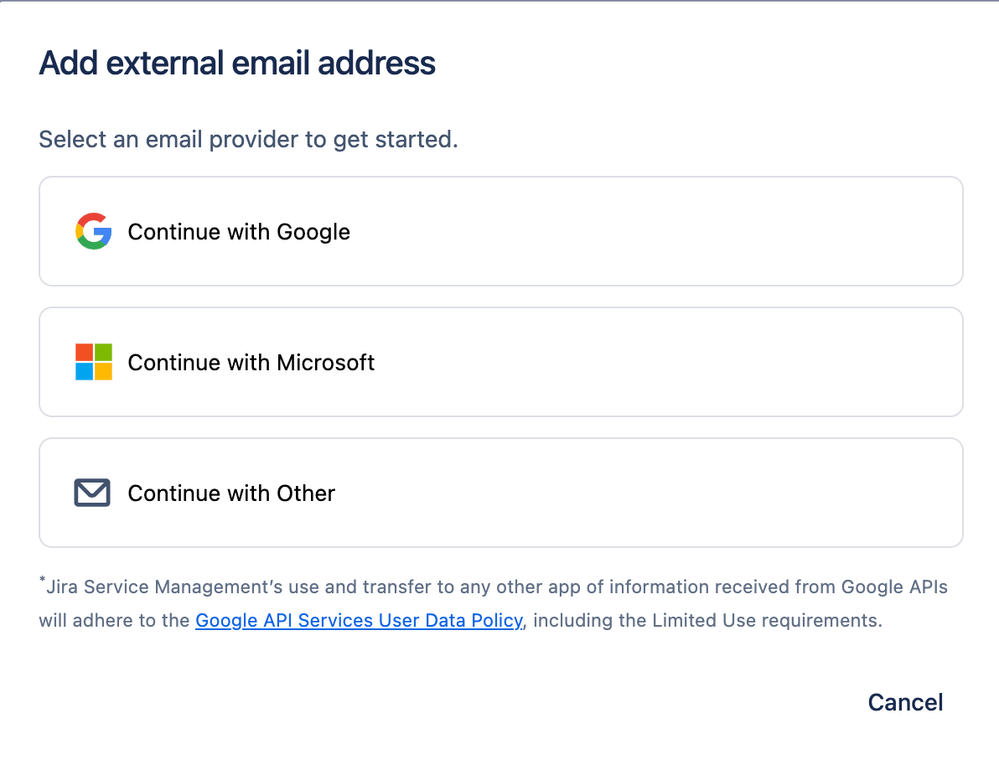Choose Continue with Google option

(500, 231)
